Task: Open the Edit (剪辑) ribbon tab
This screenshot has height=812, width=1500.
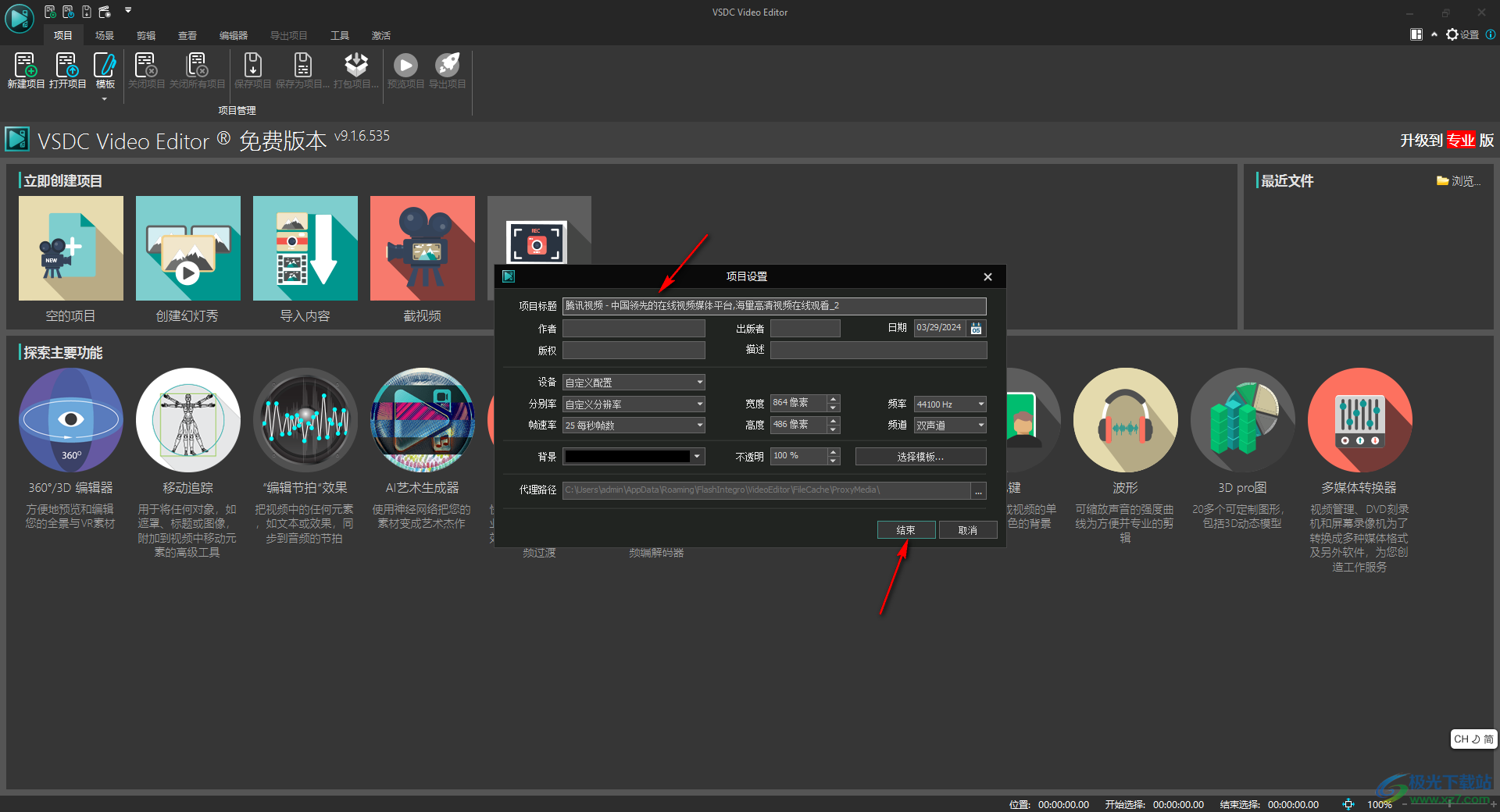Action: tap(146, 36)
